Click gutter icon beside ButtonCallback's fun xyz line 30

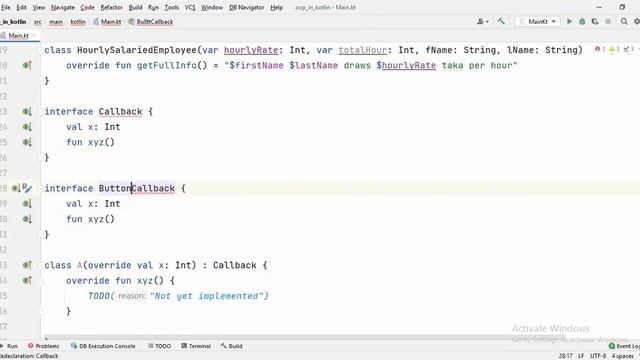27,219
